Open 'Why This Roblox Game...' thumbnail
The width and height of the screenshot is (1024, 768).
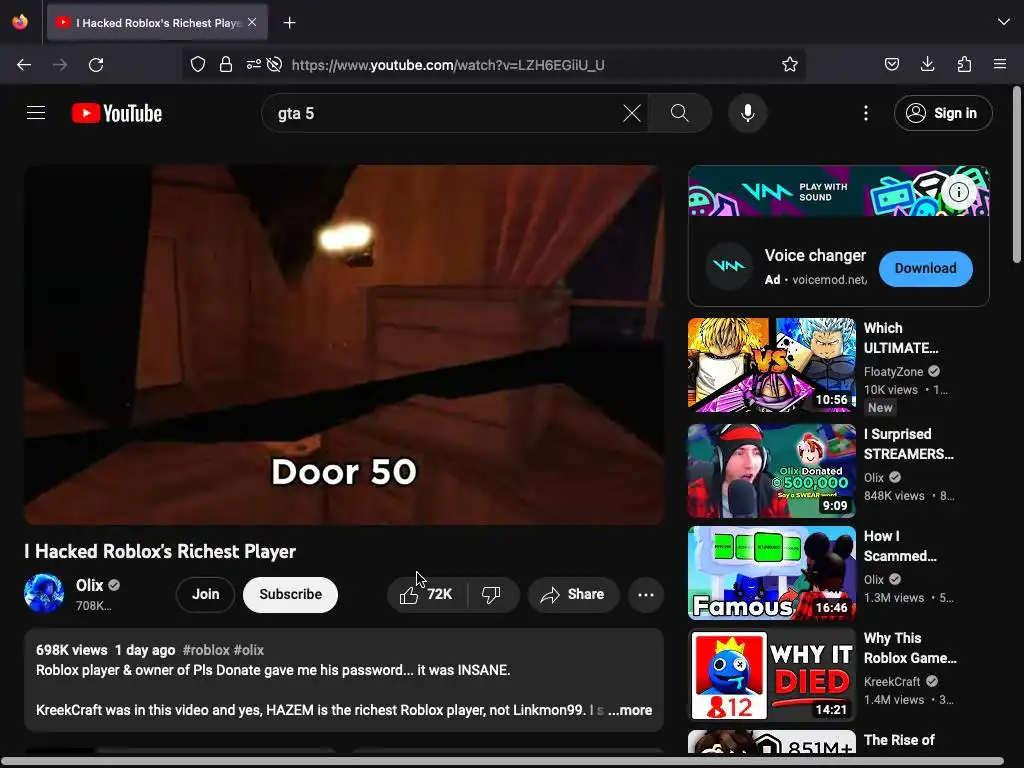click(771, 675)
